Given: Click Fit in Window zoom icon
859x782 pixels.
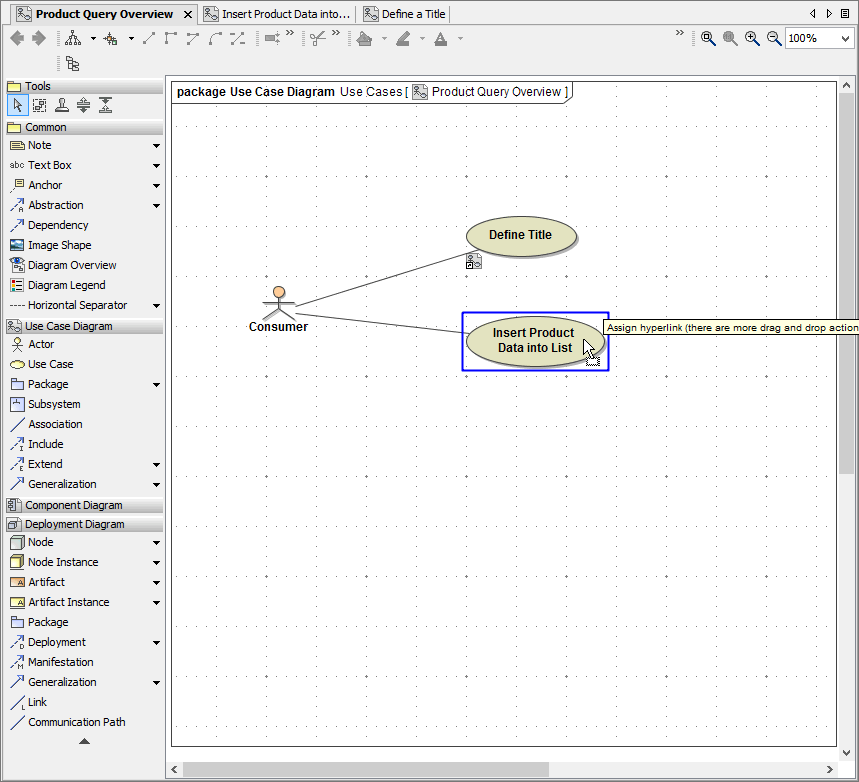Looking at the screenshot, I should point(708,38).
